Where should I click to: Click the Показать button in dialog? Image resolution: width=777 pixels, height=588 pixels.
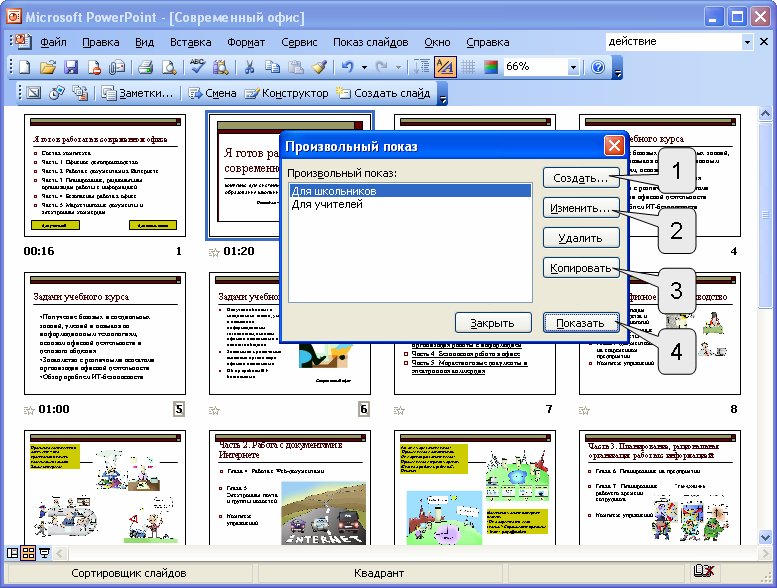pyautogui.click(x=581, y=323)
